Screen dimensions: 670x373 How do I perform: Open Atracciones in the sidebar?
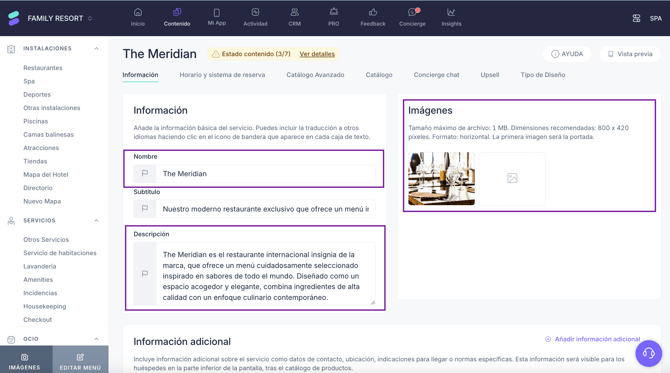point(41,148)
